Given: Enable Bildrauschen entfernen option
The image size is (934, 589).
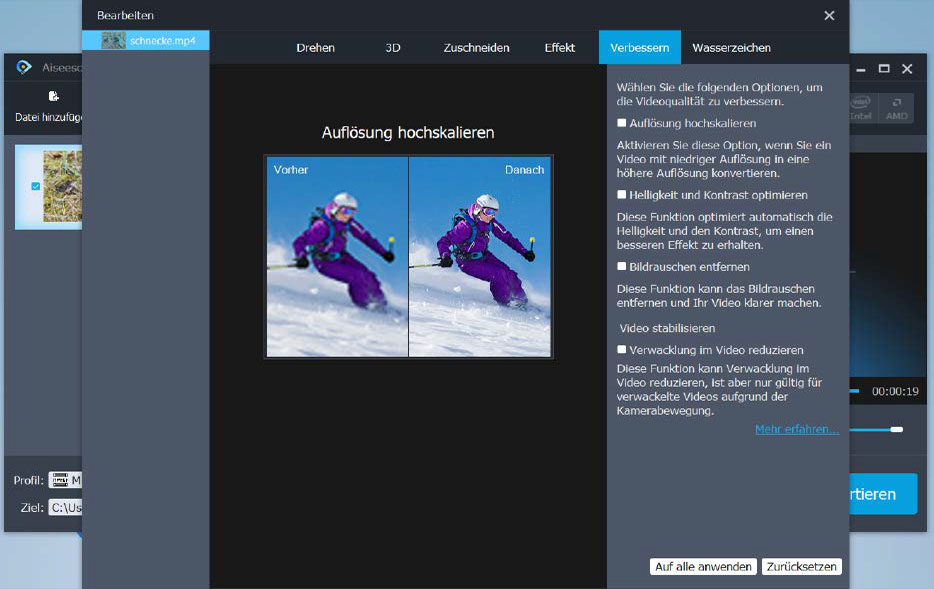Looking at the screenshot, I should [621, 267].
